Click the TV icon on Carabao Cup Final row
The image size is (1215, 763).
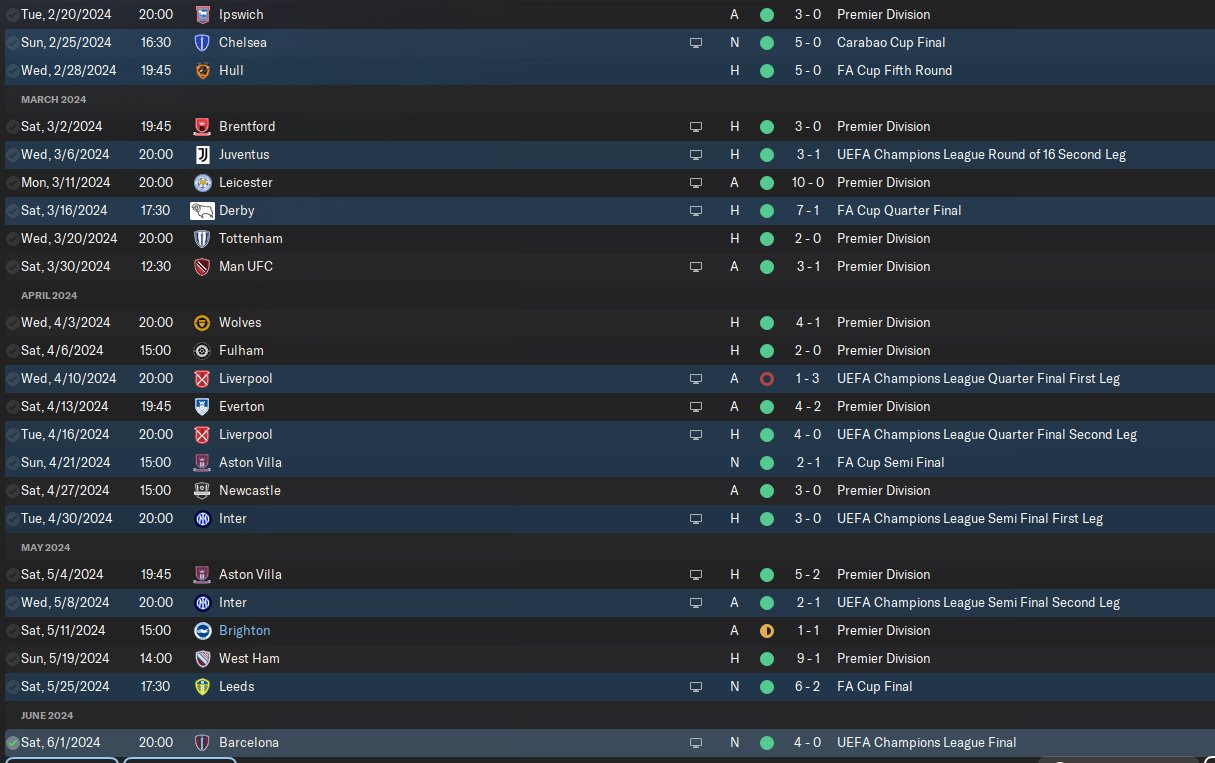(x=695, y=43)
